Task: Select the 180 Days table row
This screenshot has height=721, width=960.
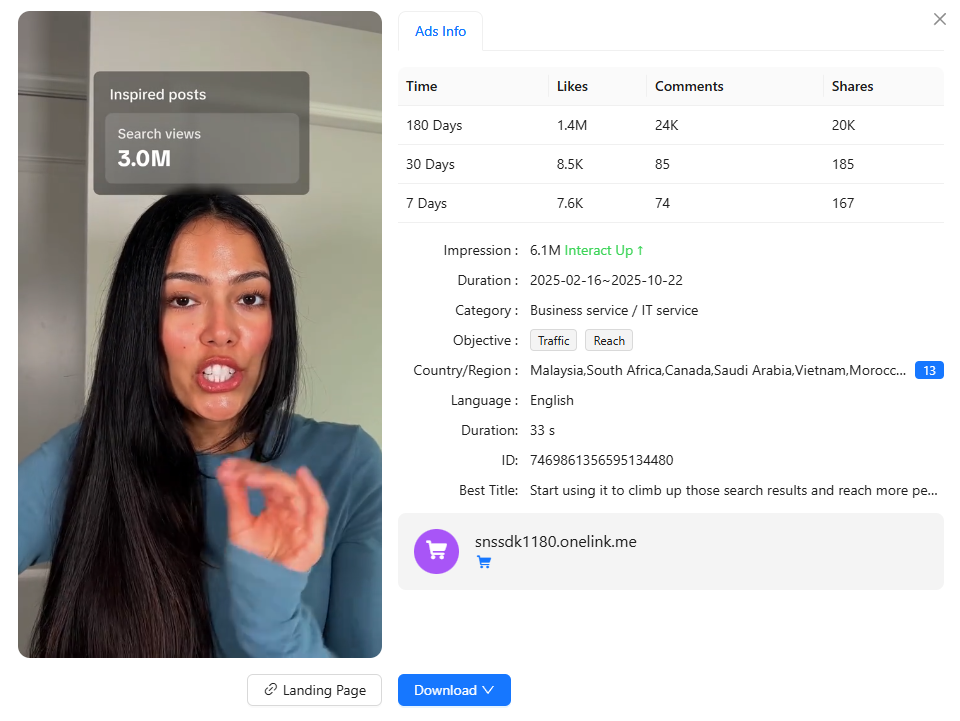Action: pyautogui.click(x=670, y=126)
